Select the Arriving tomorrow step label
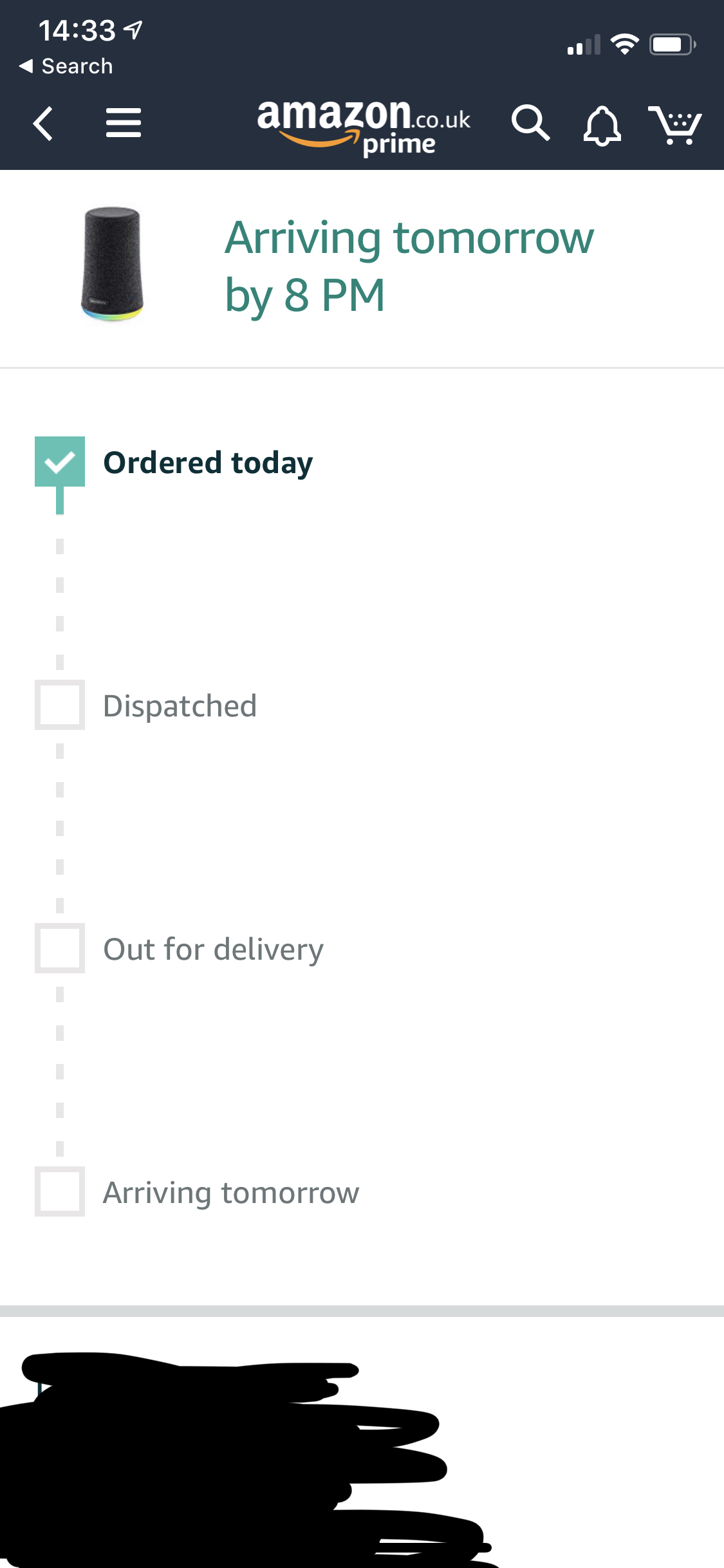Image resolution: width=724 pixels, height=1568 pixels. click(x=231, y=1193)
